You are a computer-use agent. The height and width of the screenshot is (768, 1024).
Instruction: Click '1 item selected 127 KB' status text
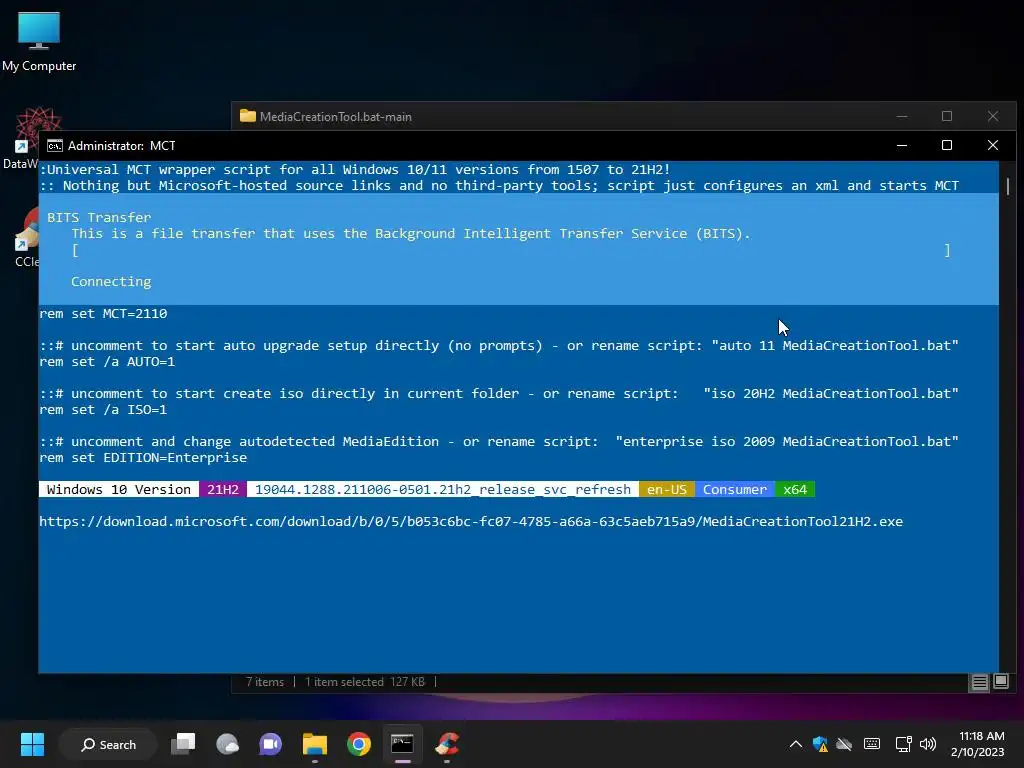(364, 682)
